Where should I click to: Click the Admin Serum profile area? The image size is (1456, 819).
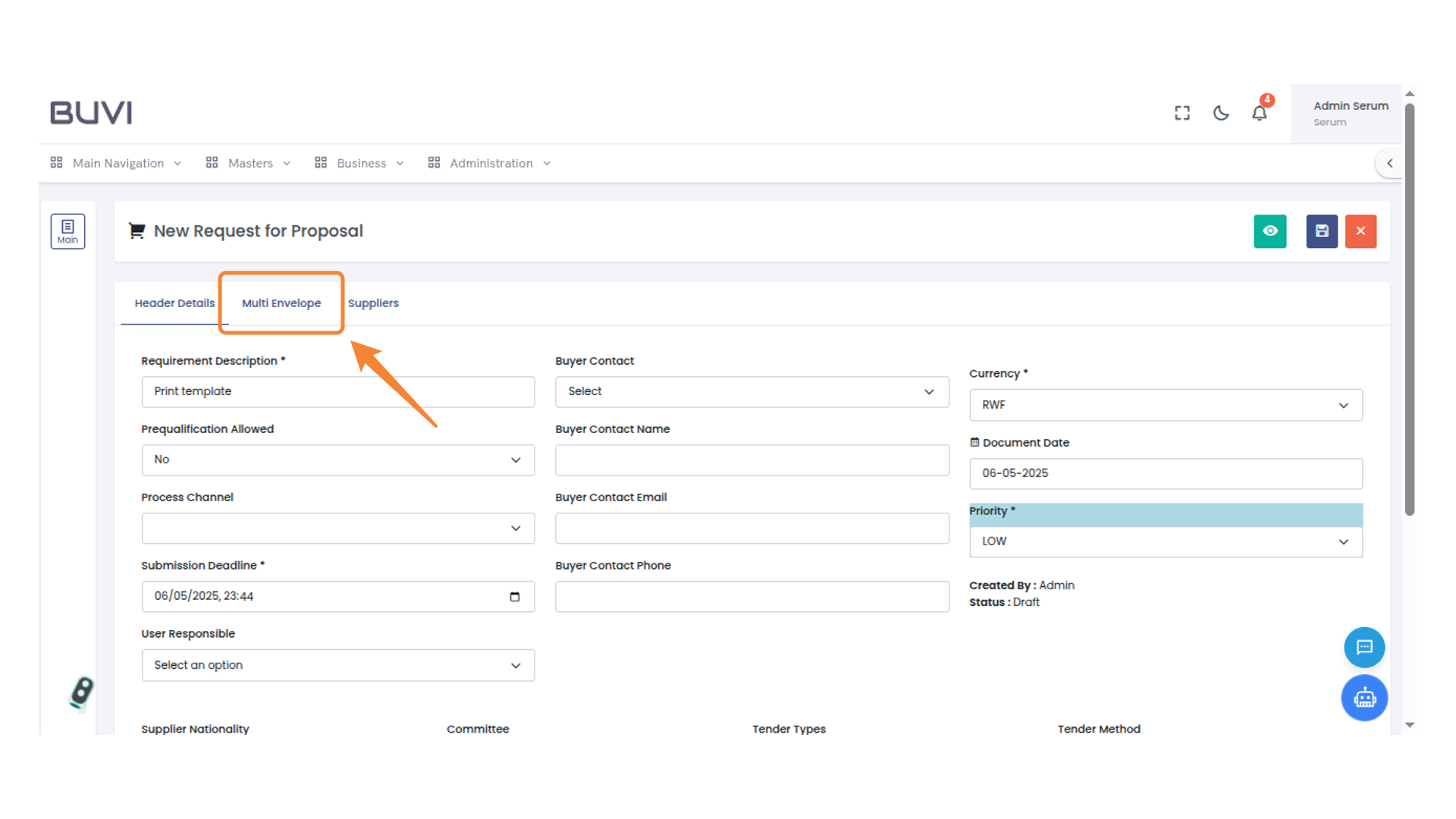tap(1350, 113)
